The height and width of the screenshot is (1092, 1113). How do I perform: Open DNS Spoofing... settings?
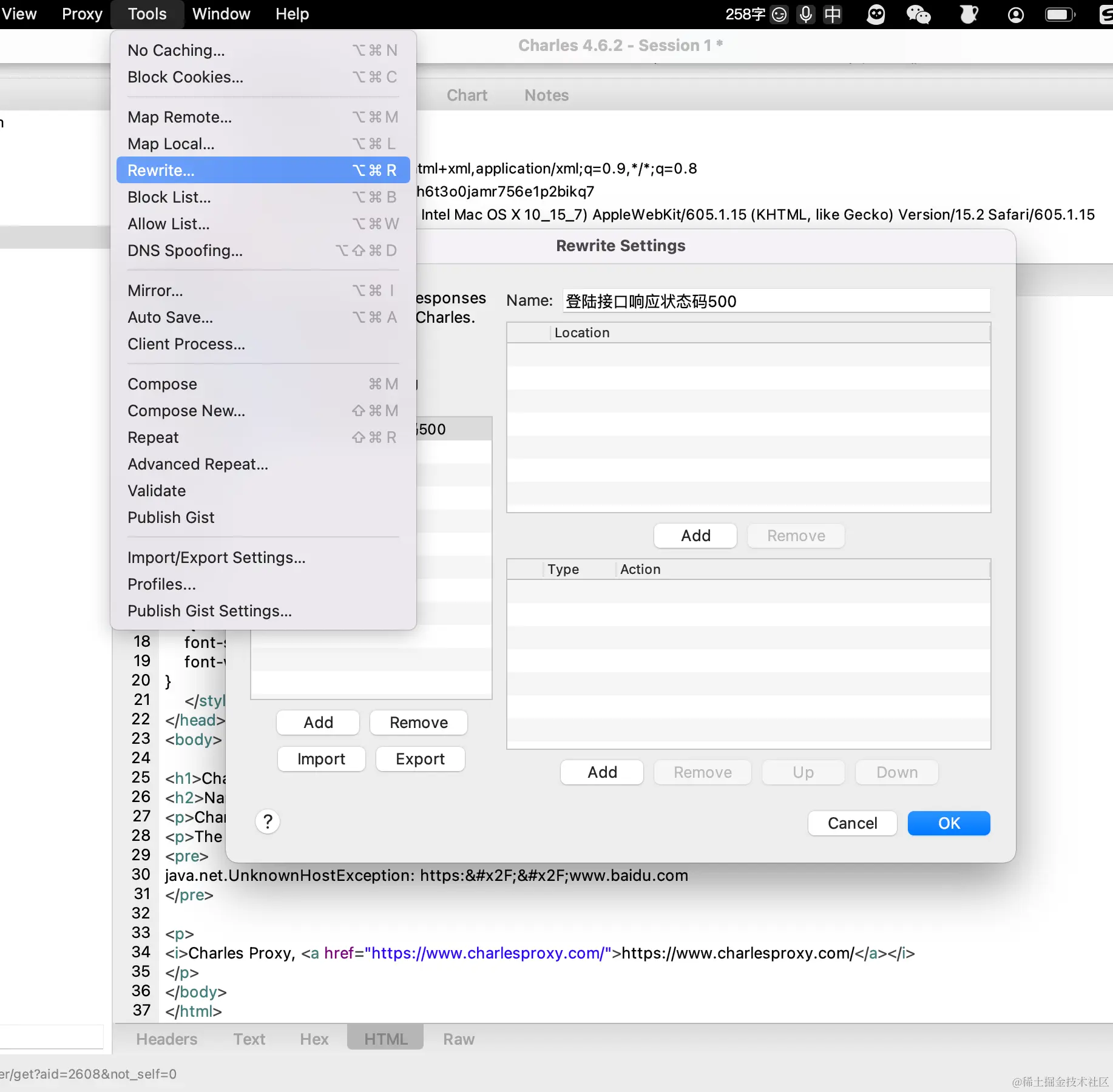tap(263, 251)
